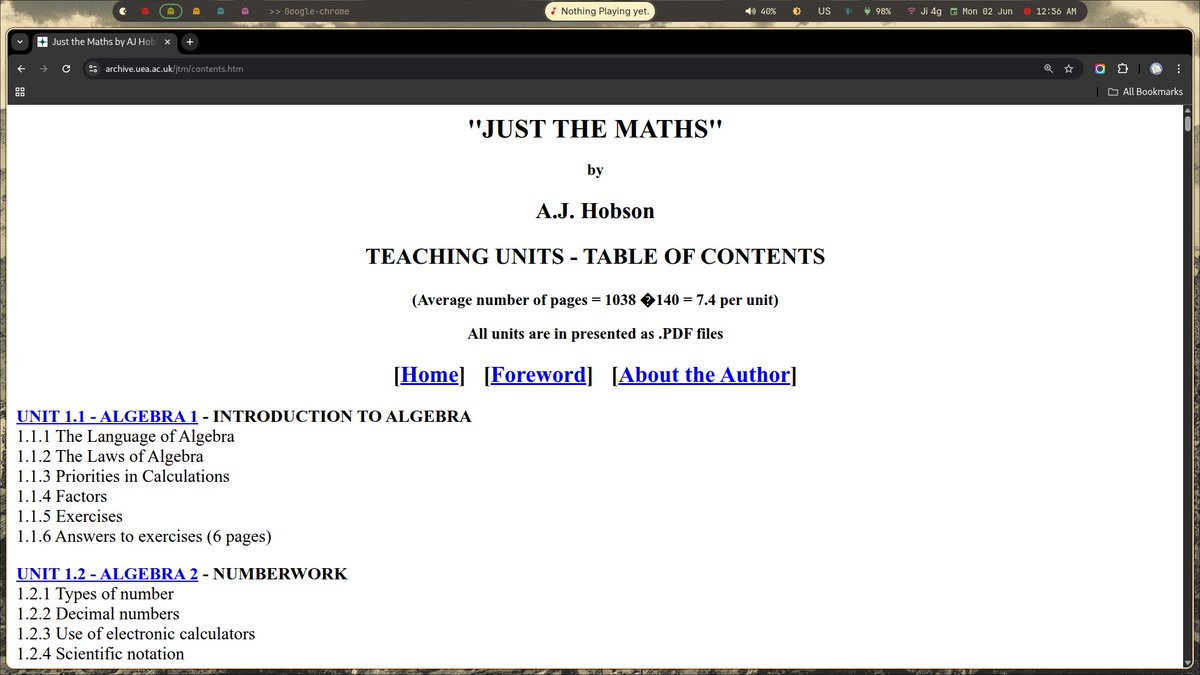Reload the contents.htm page
Screen dimensions: 1200x675
65,68
